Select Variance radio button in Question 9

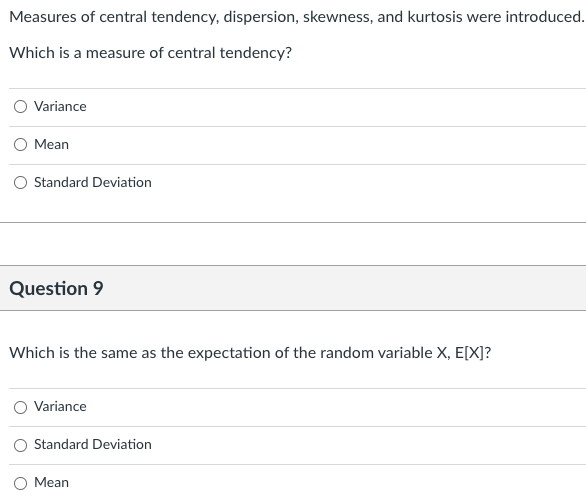[x=21, y=407]
